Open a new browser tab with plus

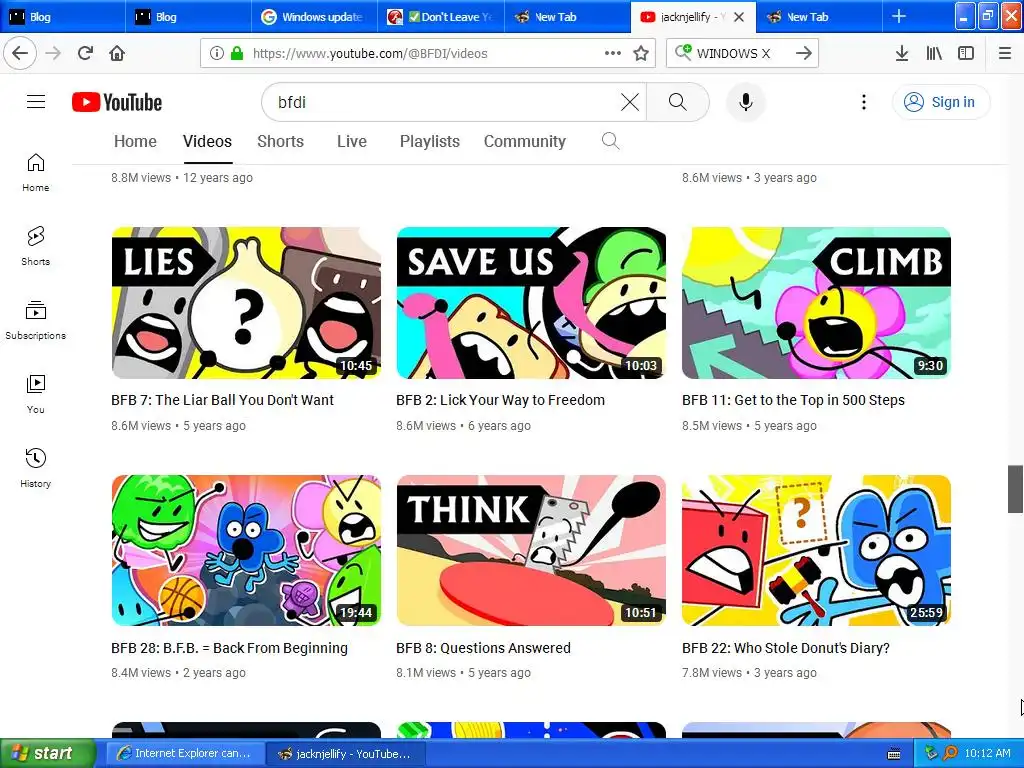coord(899,16)
